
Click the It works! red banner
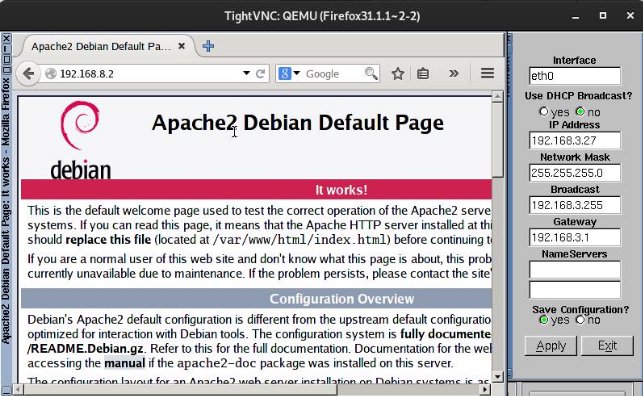256,189
